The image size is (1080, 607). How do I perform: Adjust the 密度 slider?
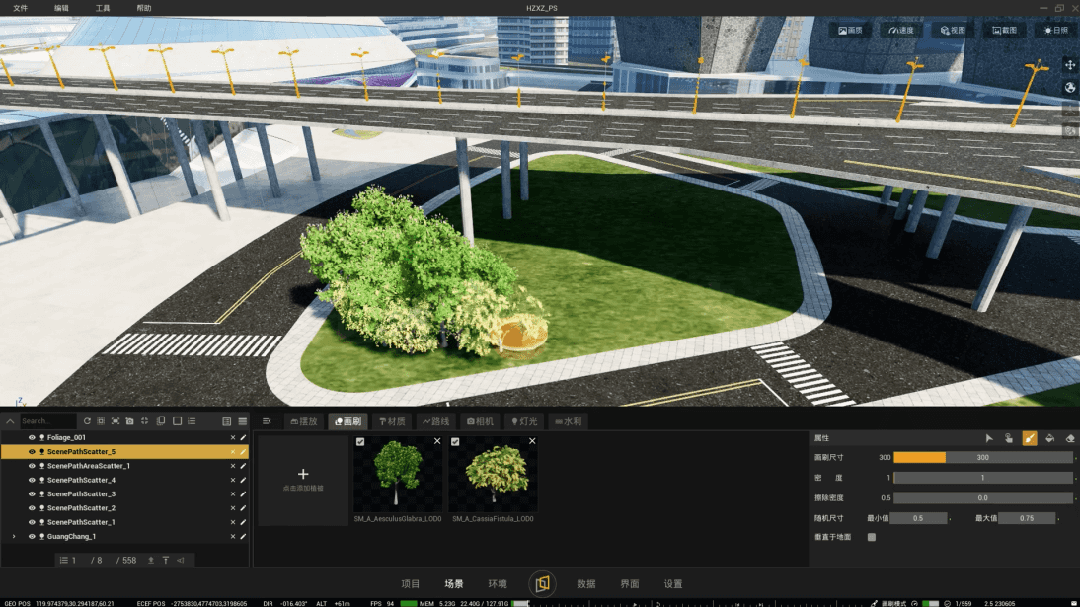(x=982, y=477)
